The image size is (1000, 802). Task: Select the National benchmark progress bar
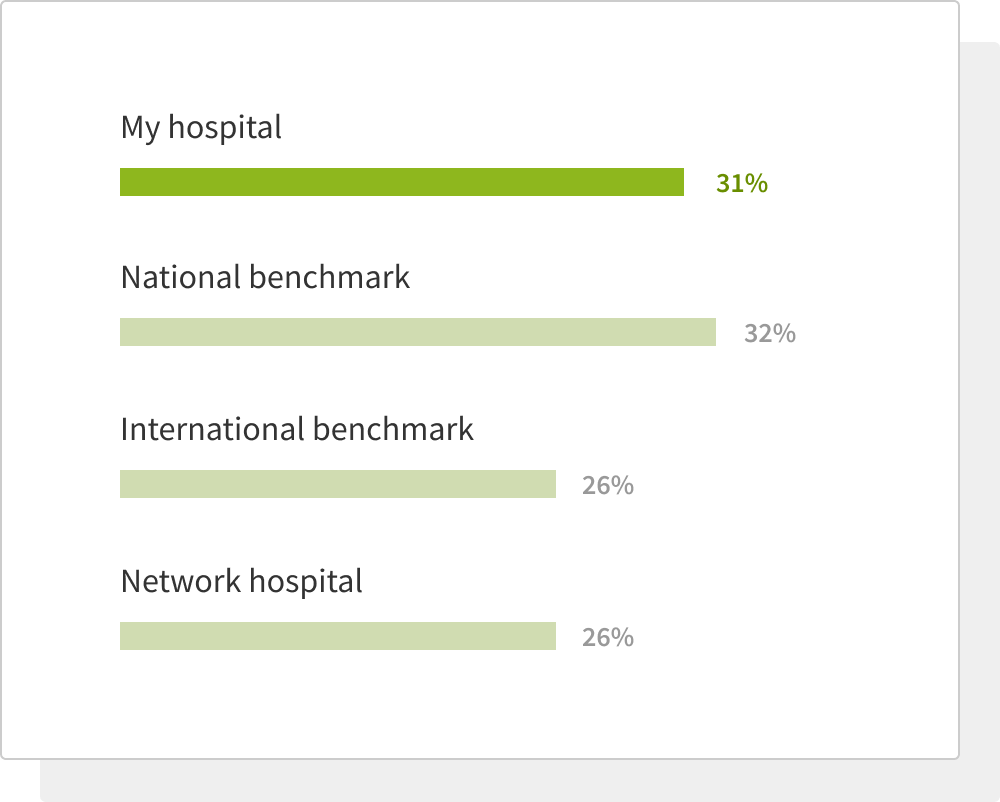pos(418,332)
